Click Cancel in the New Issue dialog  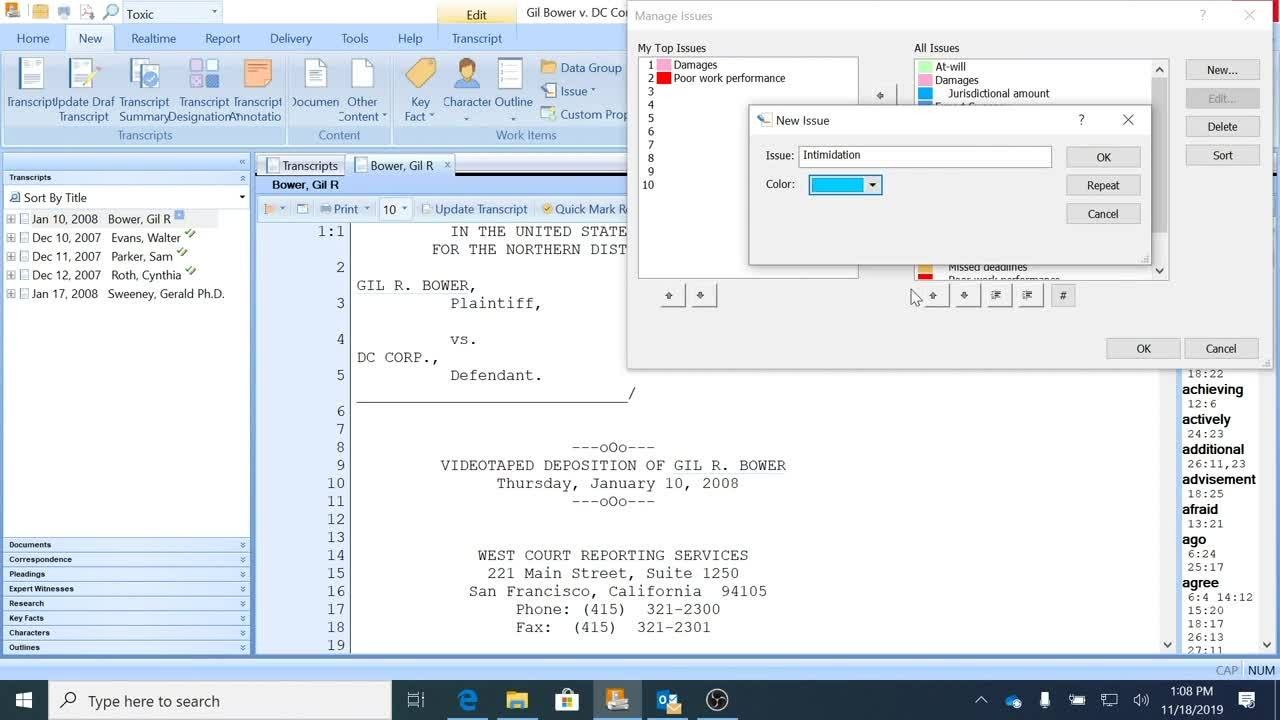coord(1102,214)
